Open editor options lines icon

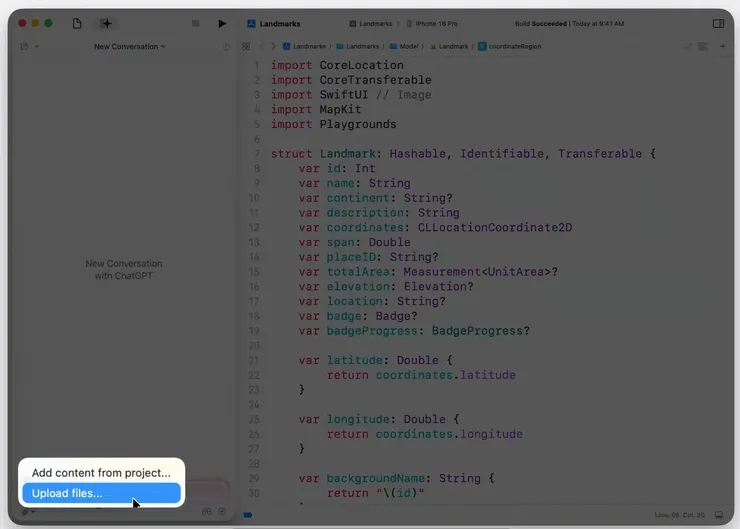tap(703, 46)
